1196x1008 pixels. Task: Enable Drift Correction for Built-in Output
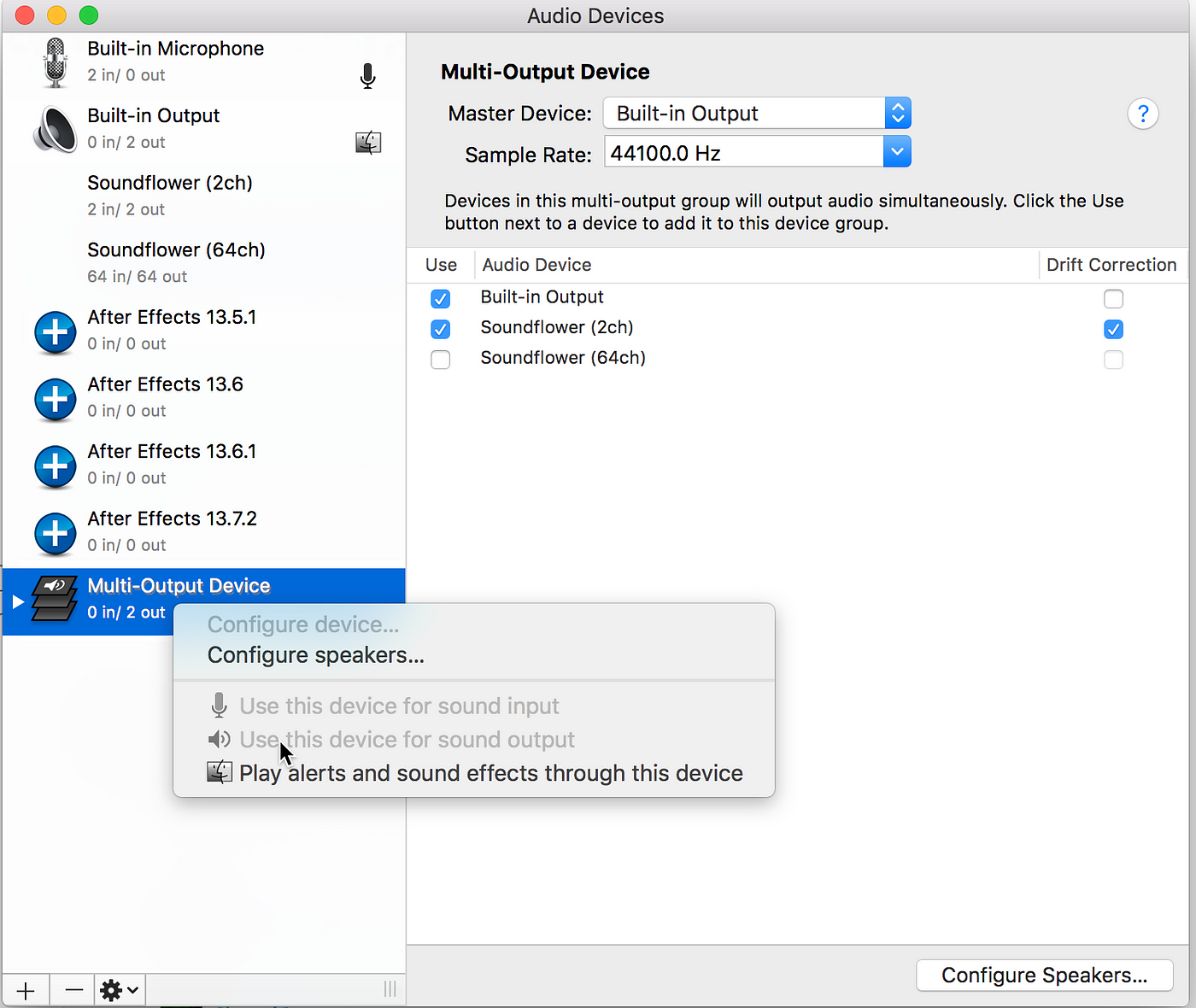point(1113,299)
